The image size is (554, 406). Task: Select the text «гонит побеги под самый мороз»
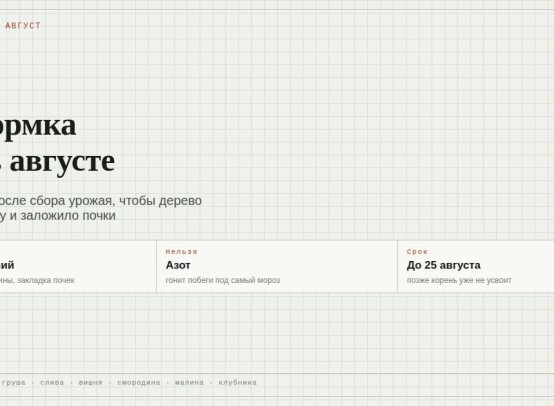click(223, 280)
